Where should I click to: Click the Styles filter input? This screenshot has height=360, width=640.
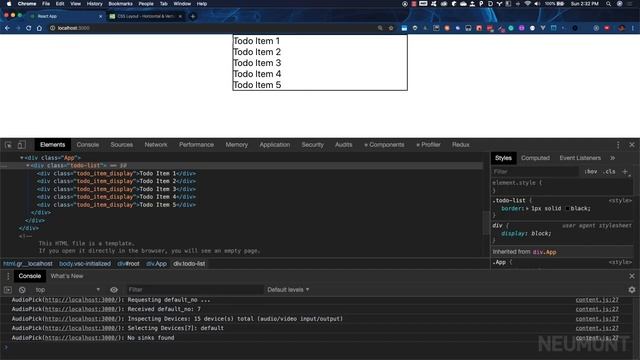536,172
